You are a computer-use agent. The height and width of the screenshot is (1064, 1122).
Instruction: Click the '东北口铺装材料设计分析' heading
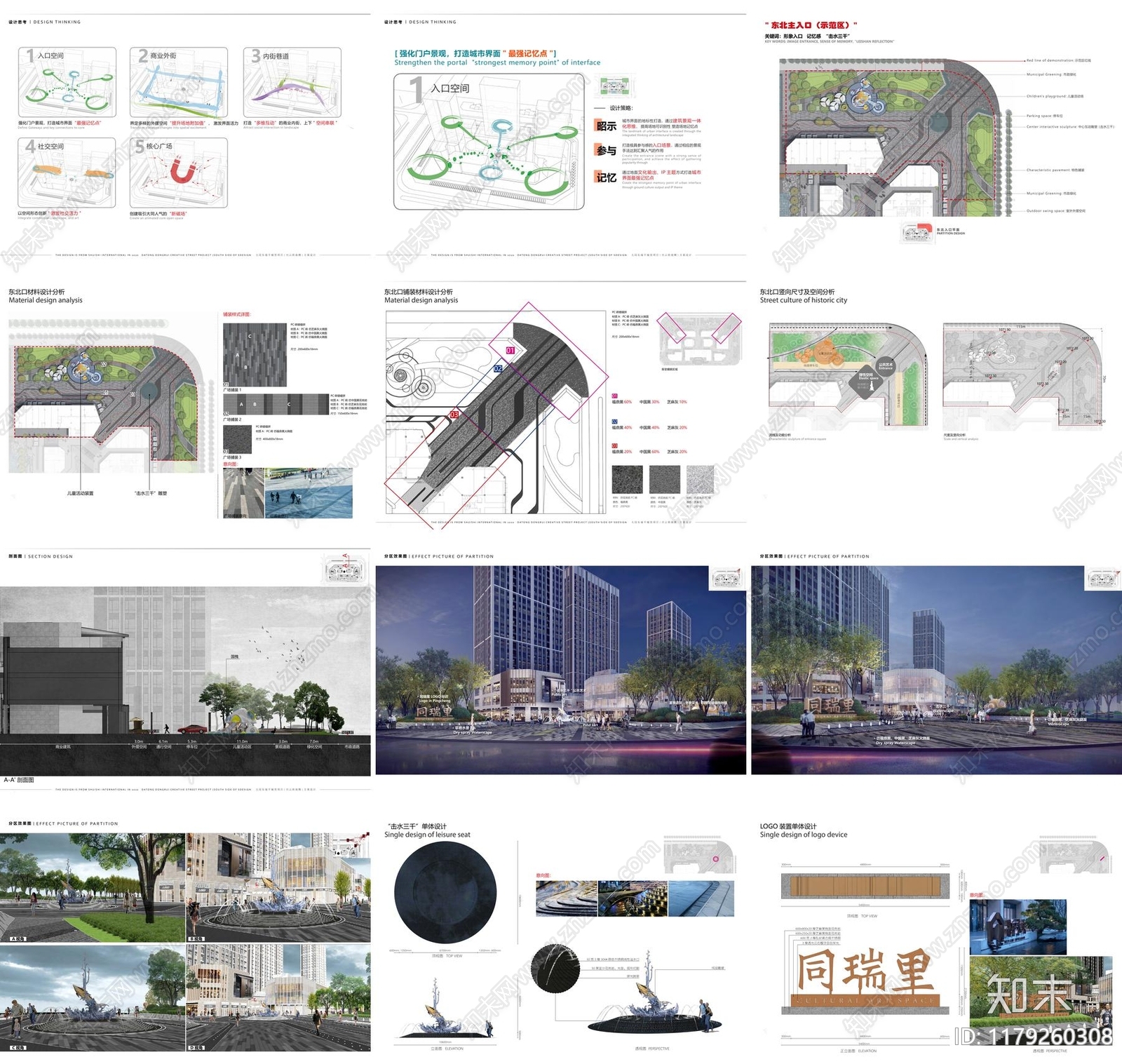419,292
